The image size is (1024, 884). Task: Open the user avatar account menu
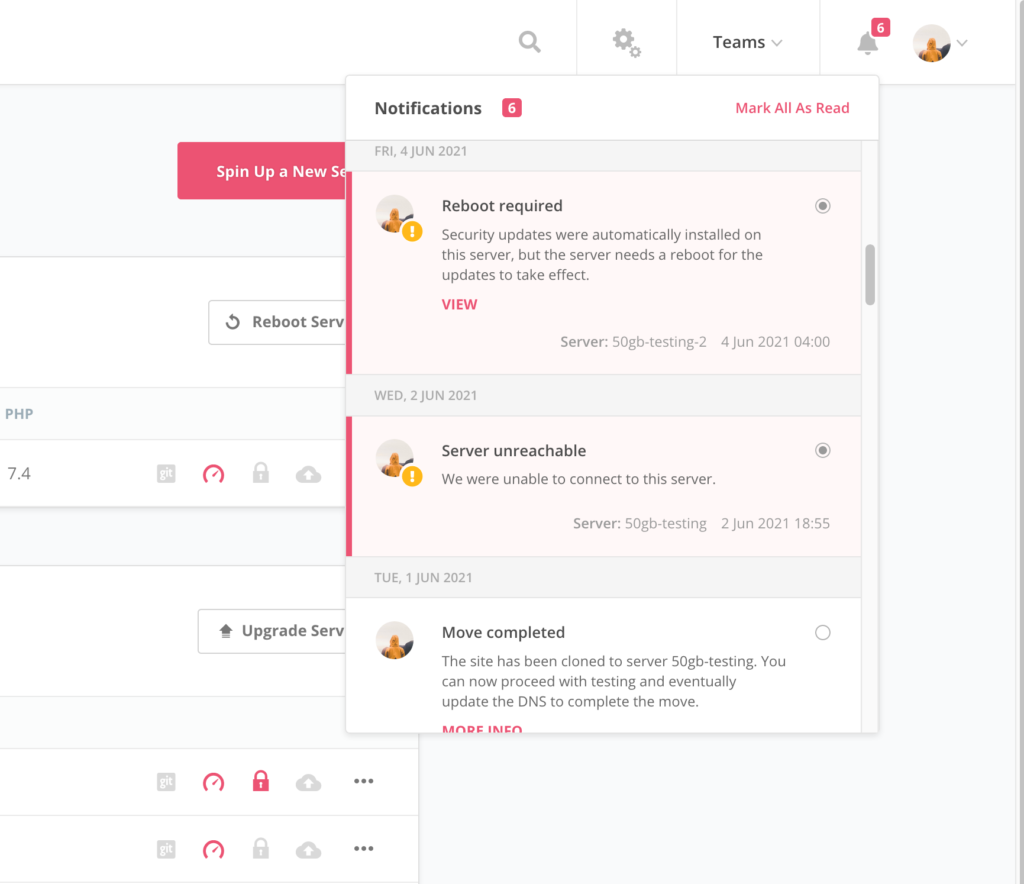941,43
